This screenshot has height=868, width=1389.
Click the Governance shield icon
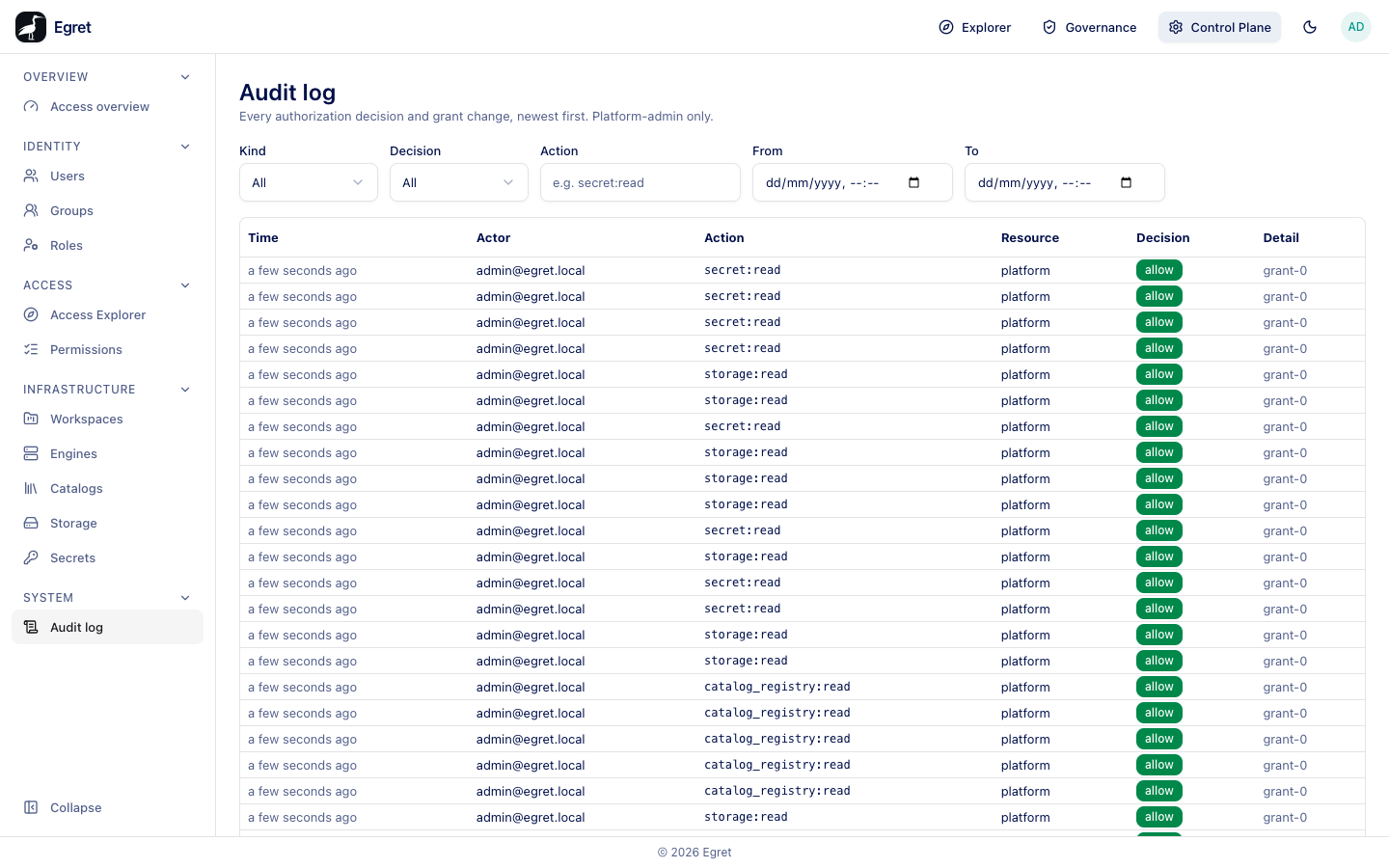coord(1049,27)
